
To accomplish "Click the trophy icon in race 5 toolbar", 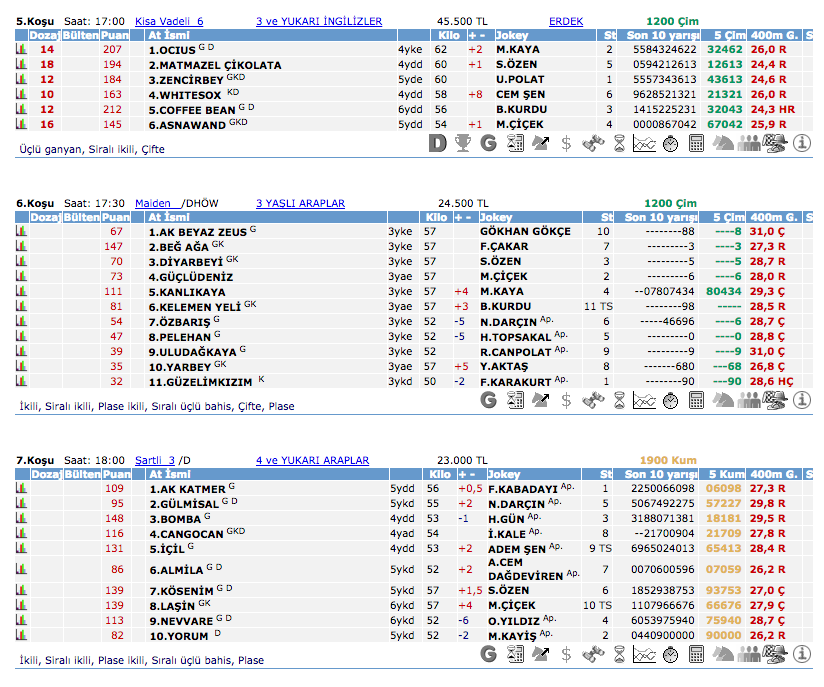I will click(462, 144).
